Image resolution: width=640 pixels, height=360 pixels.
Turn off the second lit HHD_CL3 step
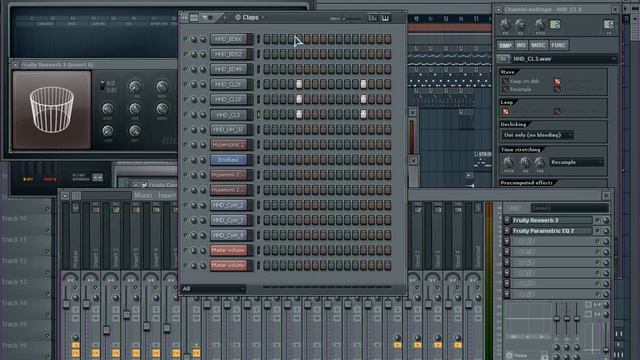click(x=363, y=115)
